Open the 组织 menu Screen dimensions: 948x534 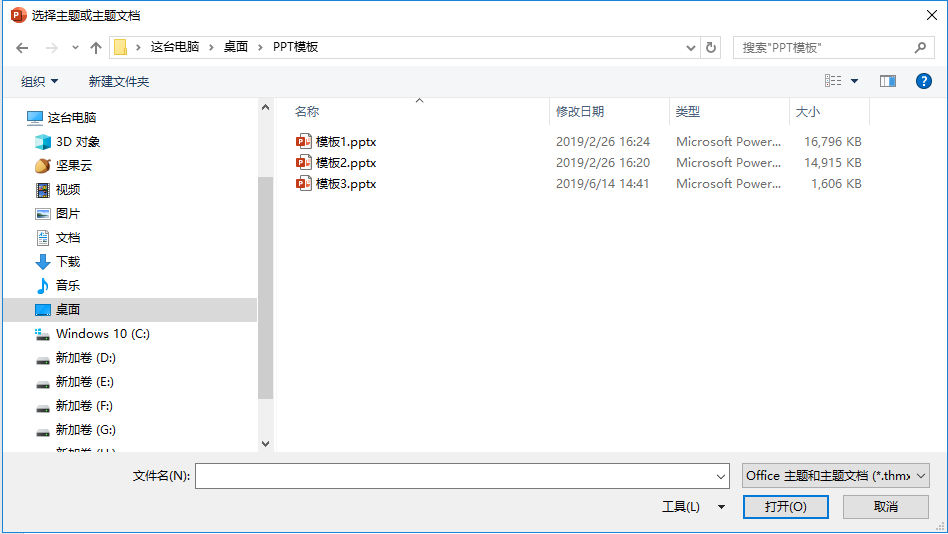click(39, 82)
